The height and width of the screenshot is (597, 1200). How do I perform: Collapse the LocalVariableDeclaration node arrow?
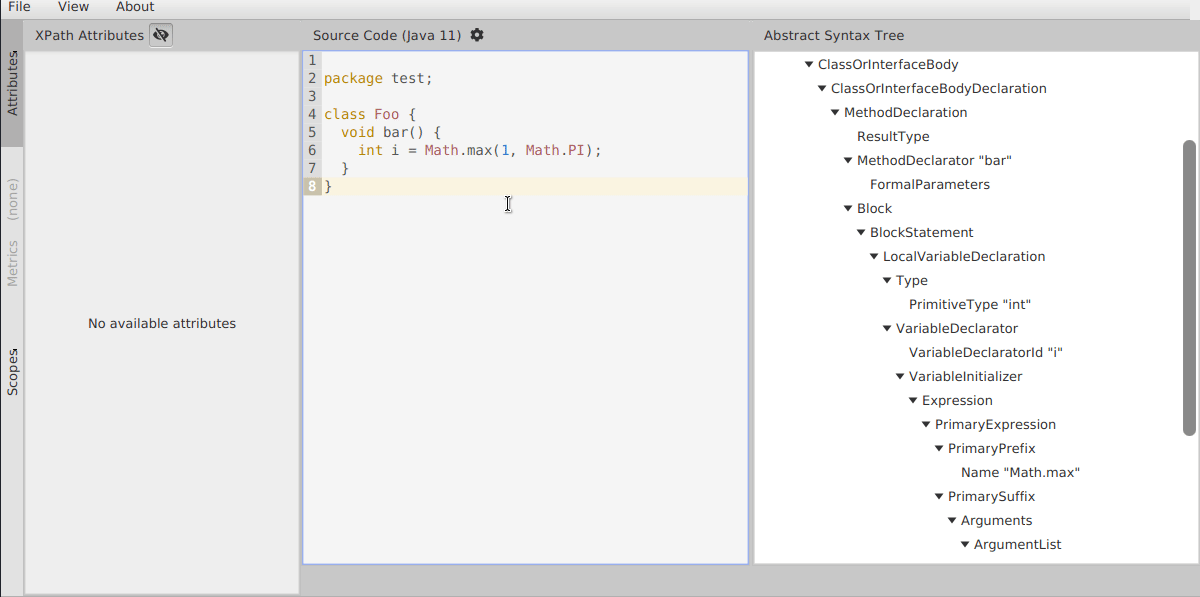tap(874, 257)
